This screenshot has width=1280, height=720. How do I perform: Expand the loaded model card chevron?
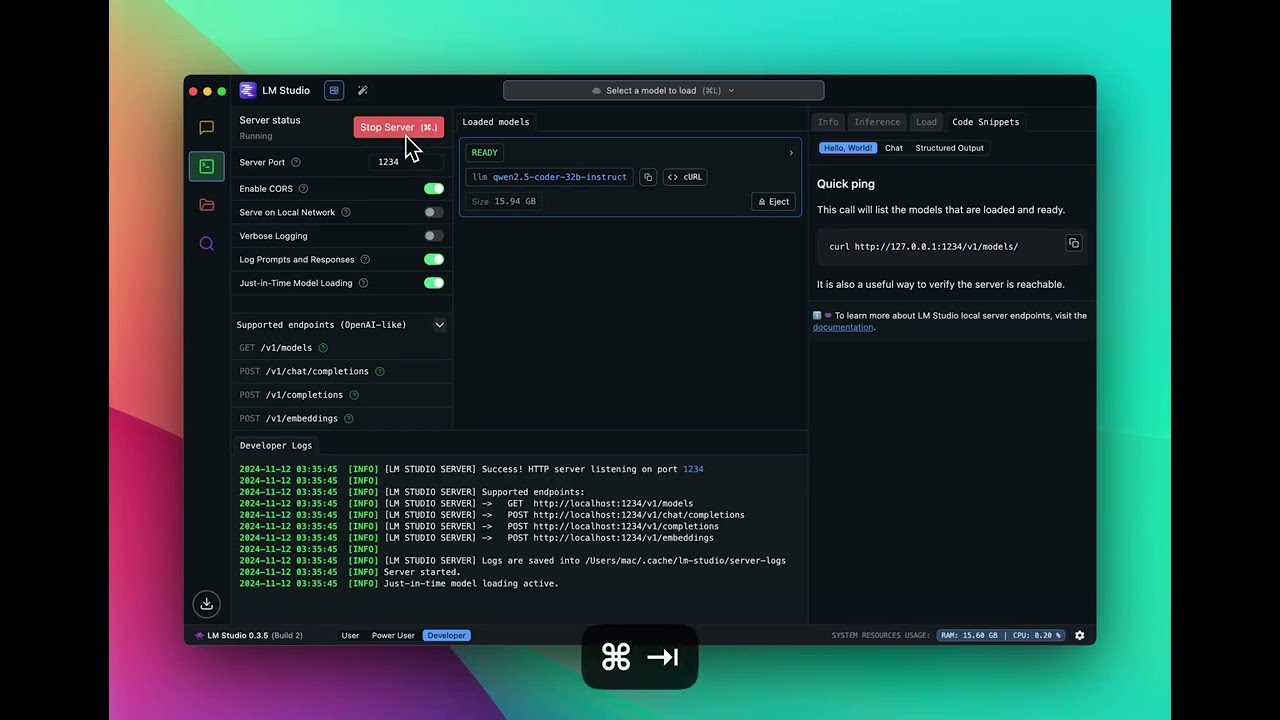click(791, 153)
